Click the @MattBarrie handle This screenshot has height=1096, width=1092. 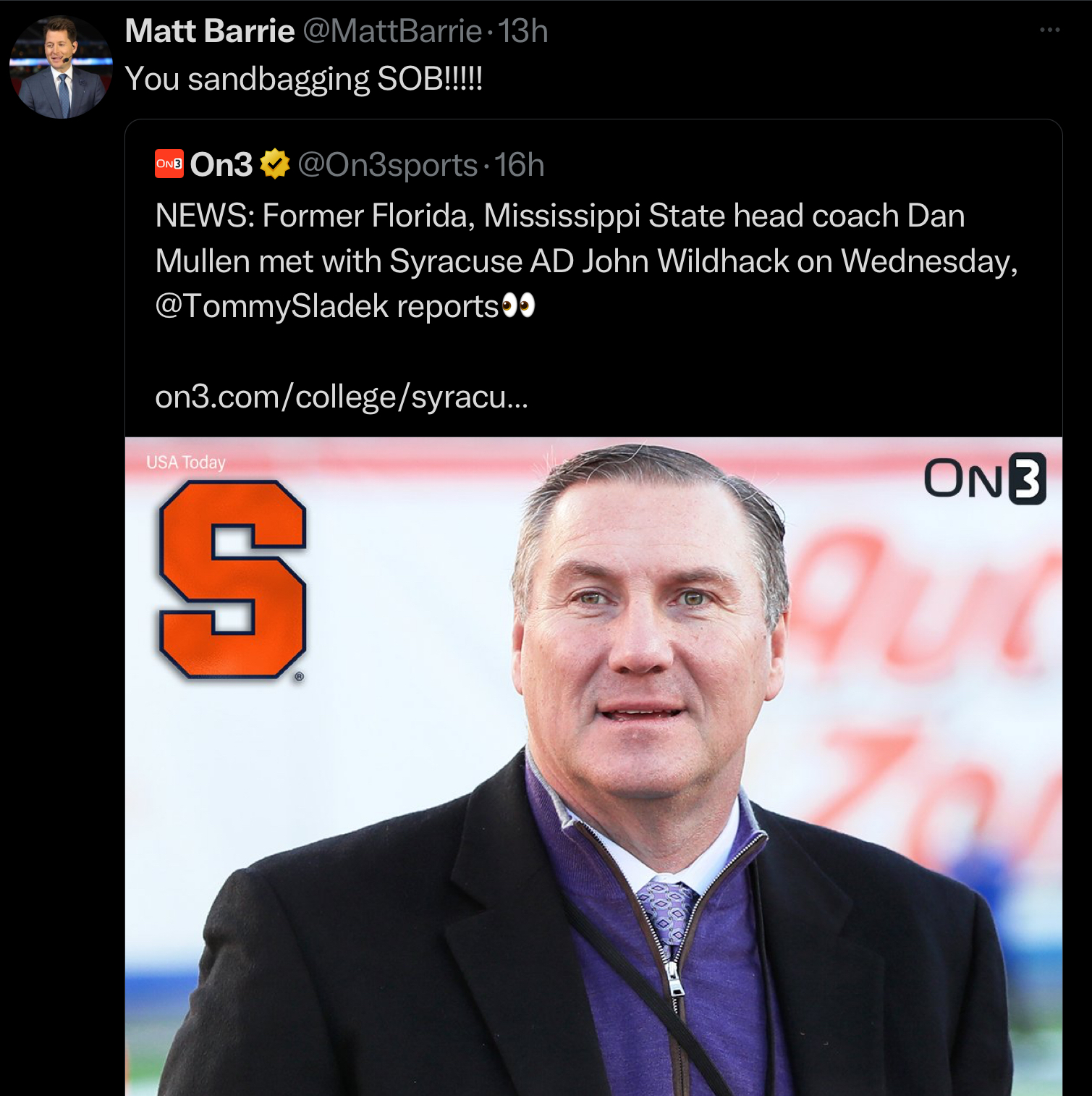(391, 31)
